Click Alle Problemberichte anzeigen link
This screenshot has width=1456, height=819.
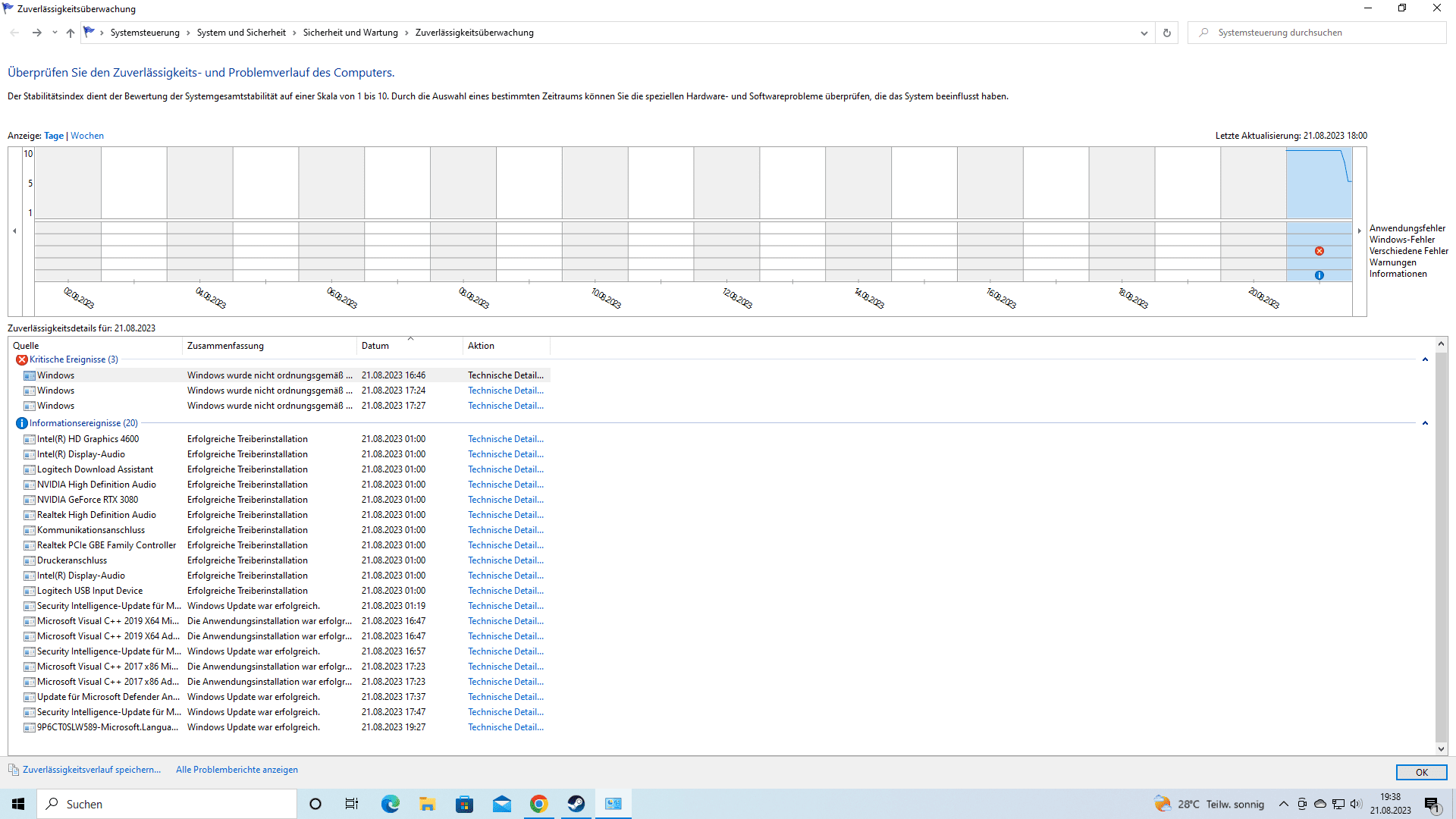pos(237,770)
